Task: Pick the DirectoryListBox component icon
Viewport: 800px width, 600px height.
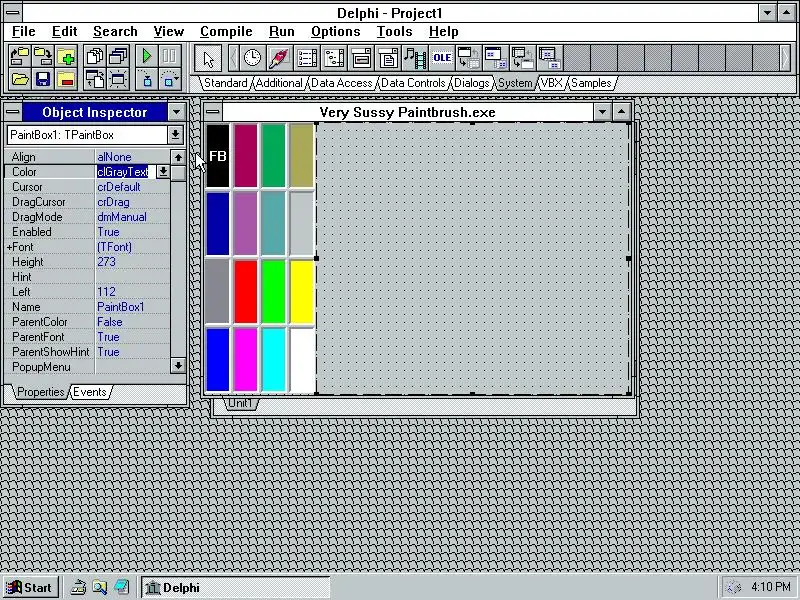Action: coord(334,58)
